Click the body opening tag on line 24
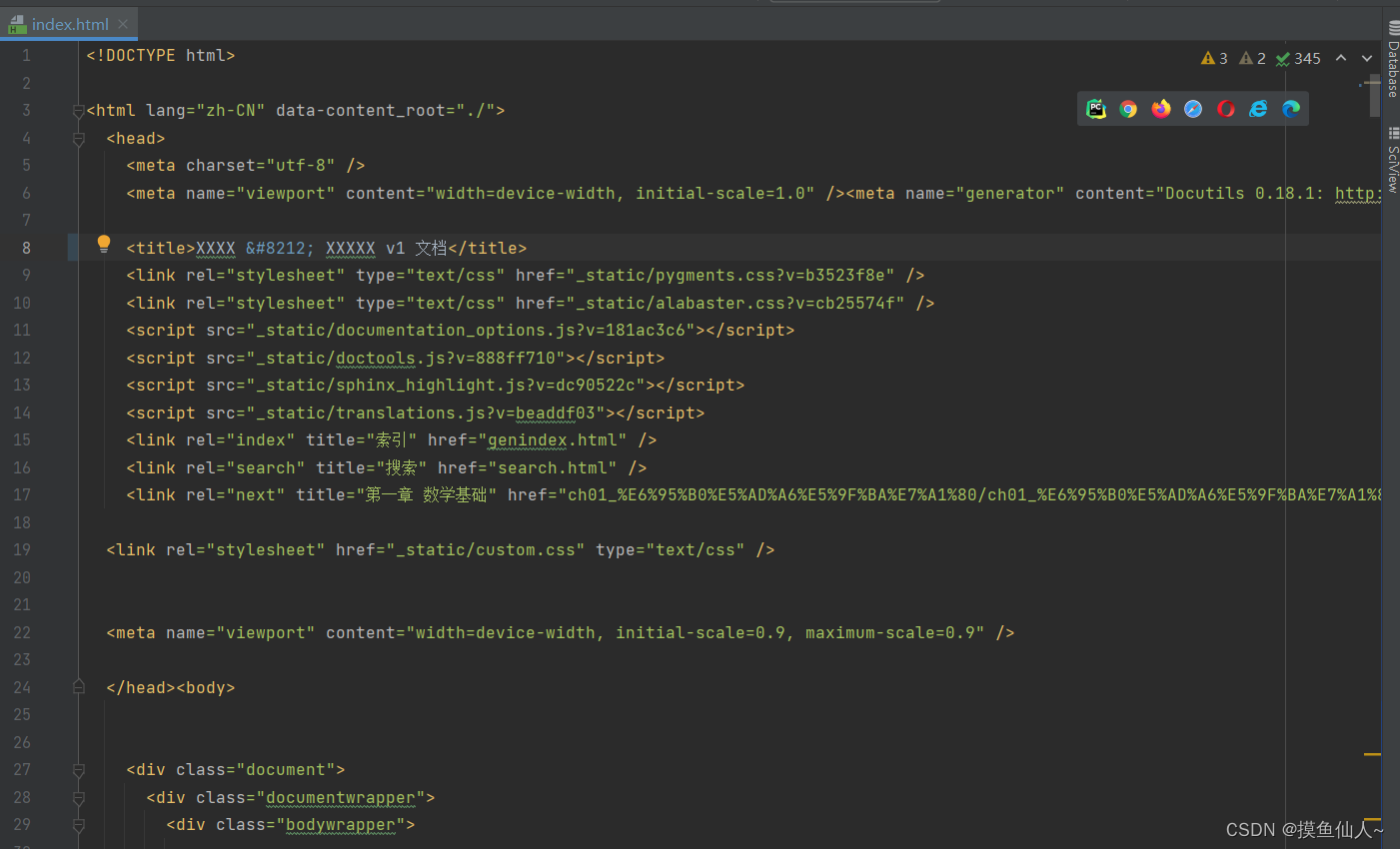 point(206,687)
